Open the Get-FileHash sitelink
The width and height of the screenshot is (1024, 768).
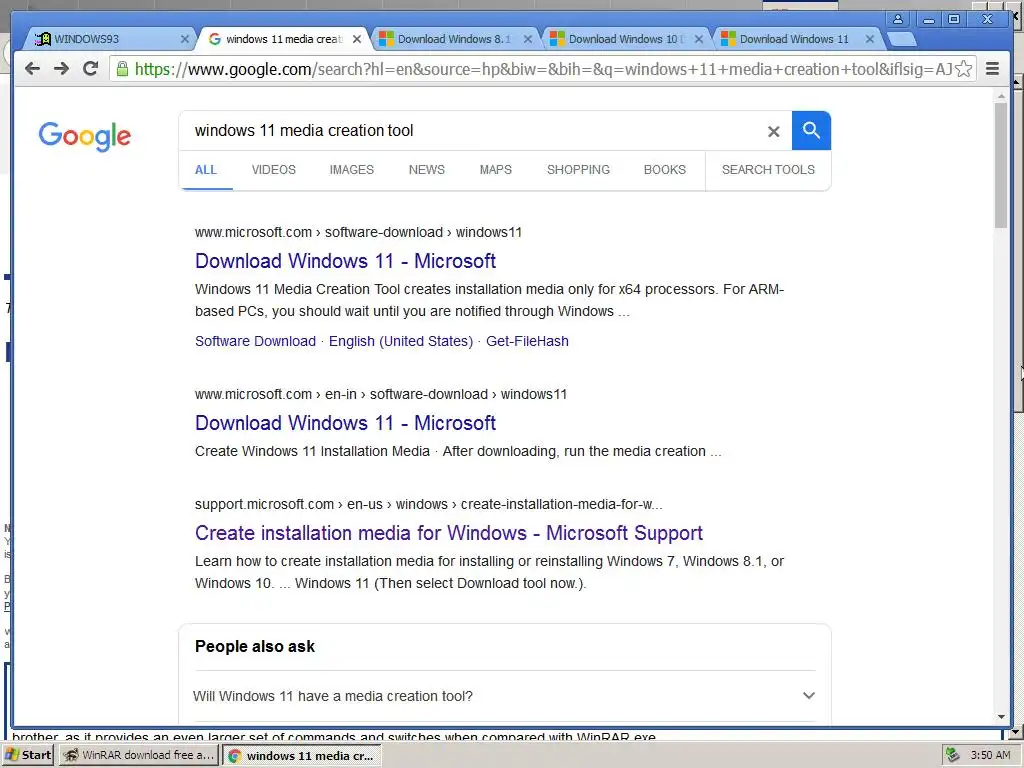point(527,342)
